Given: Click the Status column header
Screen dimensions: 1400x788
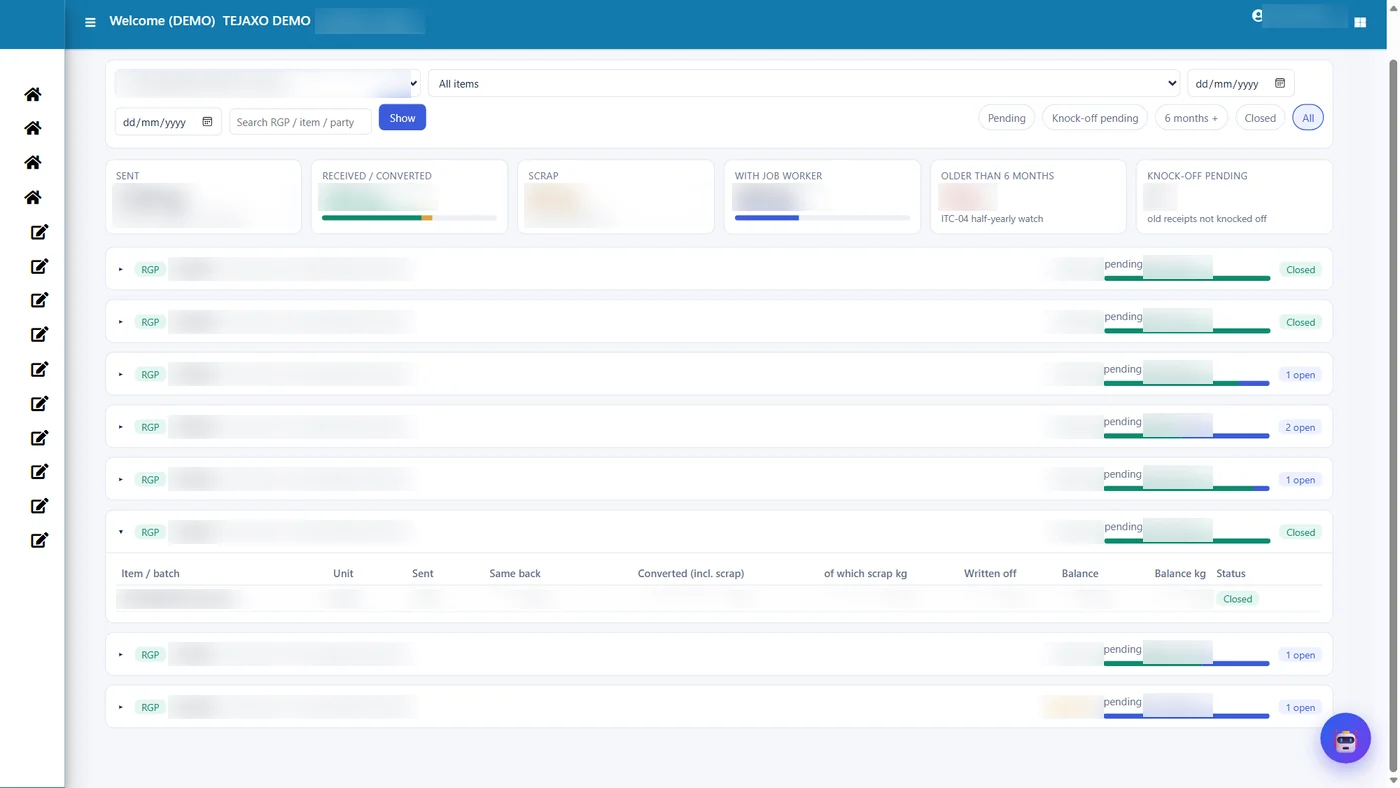Looking at the screenshot, I should point(1231,573).
